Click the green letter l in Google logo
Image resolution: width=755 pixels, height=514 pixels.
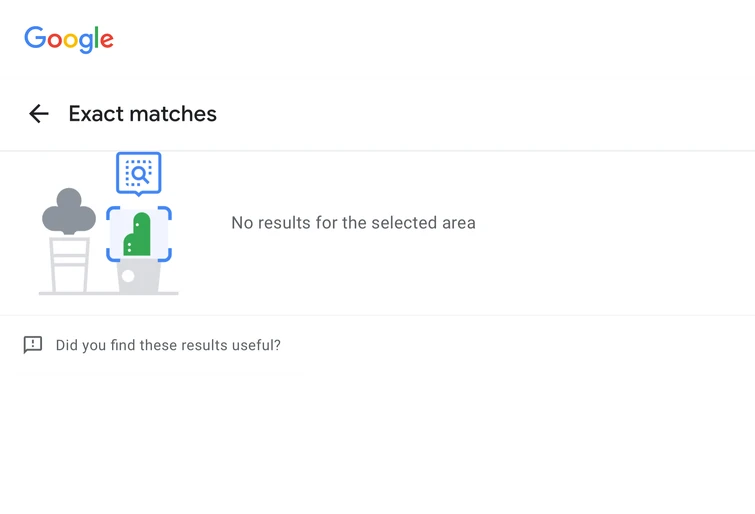96,38
